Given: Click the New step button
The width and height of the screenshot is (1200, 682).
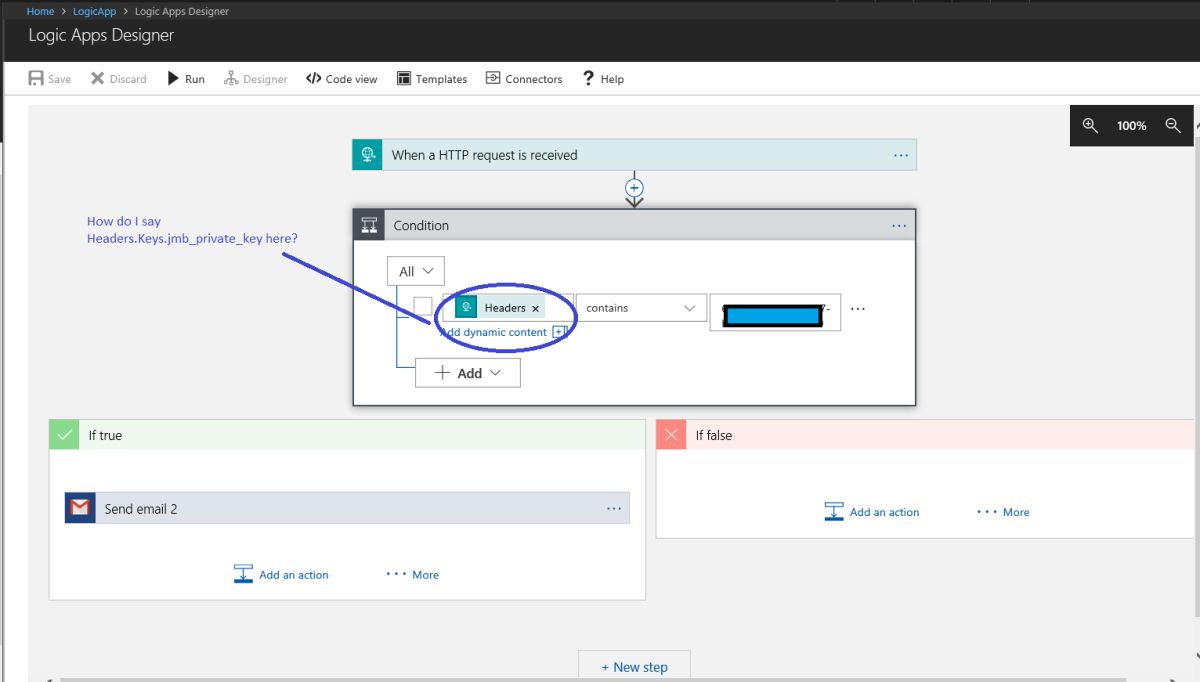Looking at the screenshot, I should (634, 666).
